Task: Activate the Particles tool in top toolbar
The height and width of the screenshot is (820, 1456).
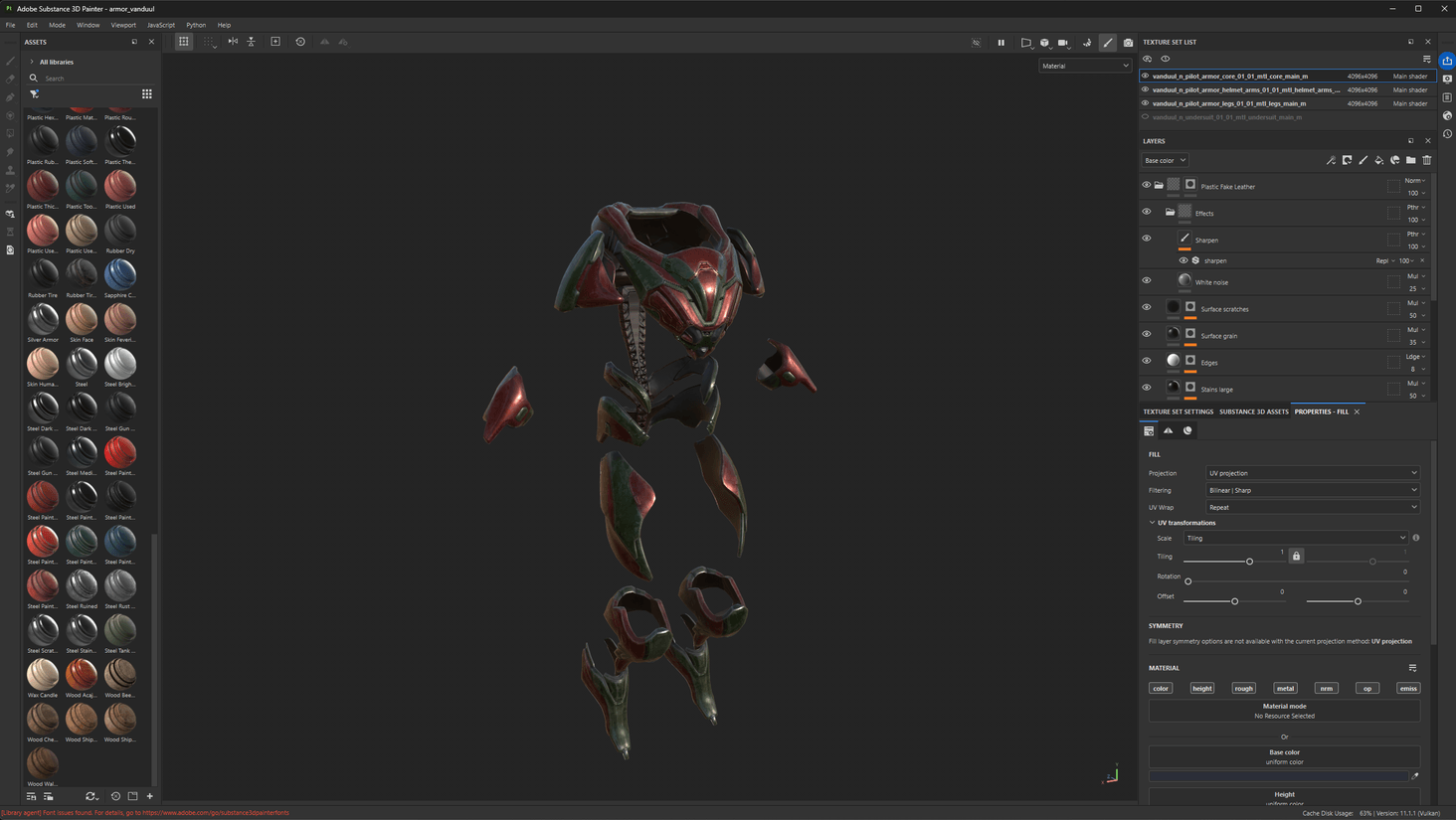Action: pos(1087,42)
